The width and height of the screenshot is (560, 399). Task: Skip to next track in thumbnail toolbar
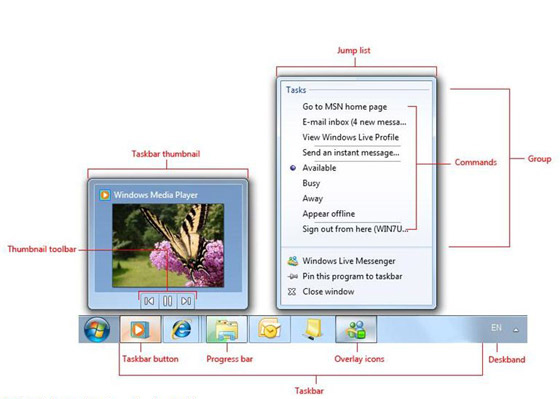tap(186, 301)
